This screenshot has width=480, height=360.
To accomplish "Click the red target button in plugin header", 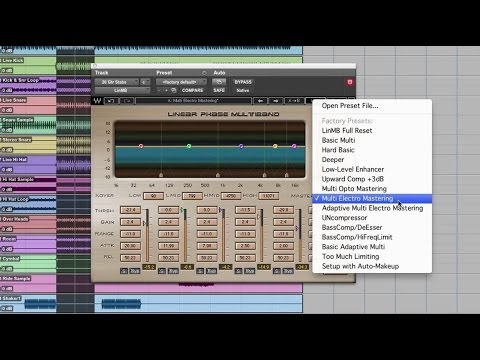I will pos(350,82).
